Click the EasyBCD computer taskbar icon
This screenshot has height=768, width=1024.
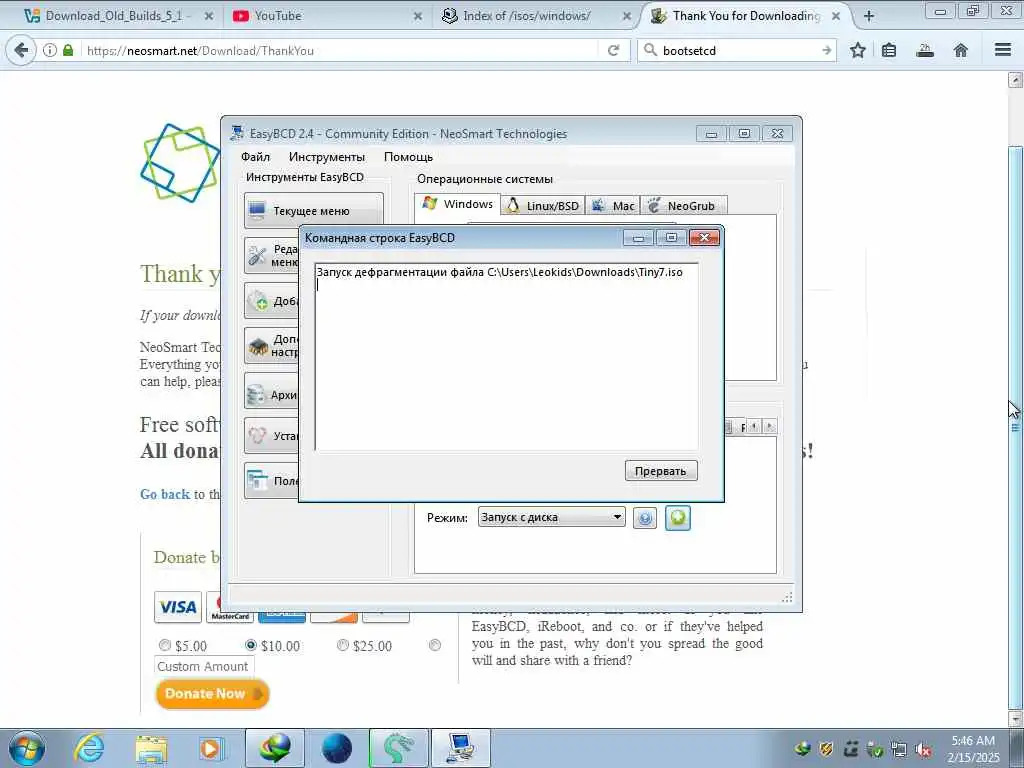(x=461, y=748)
